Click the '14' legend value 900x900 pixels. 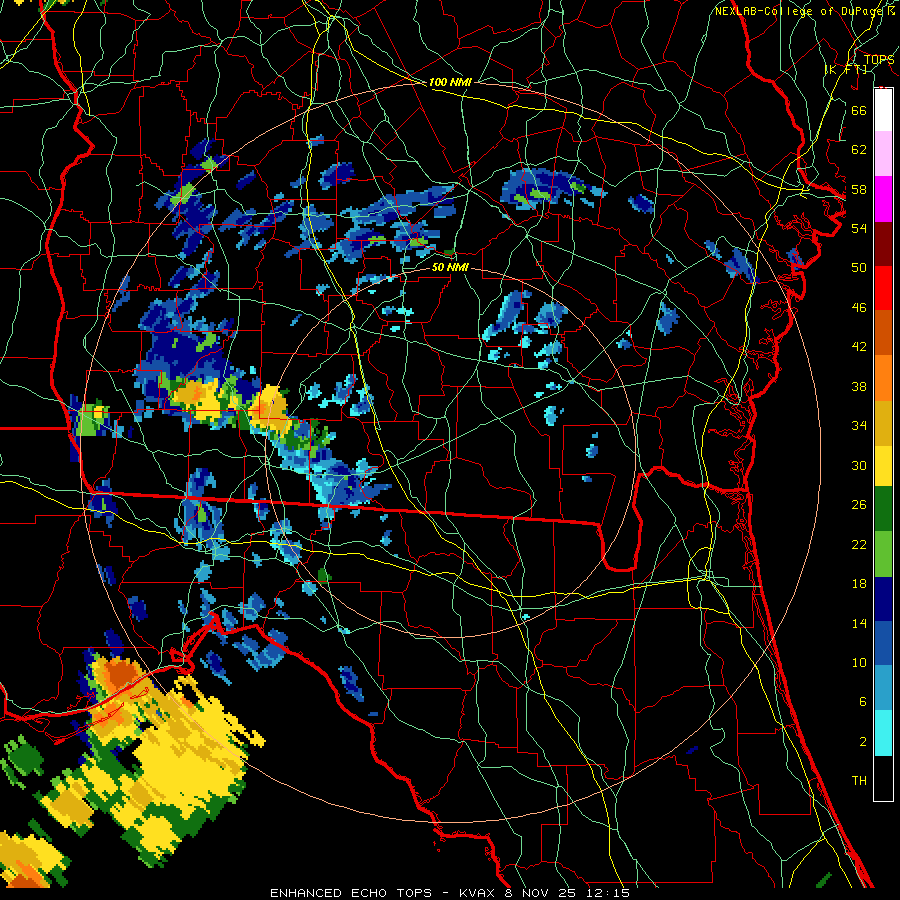[859, 623]
